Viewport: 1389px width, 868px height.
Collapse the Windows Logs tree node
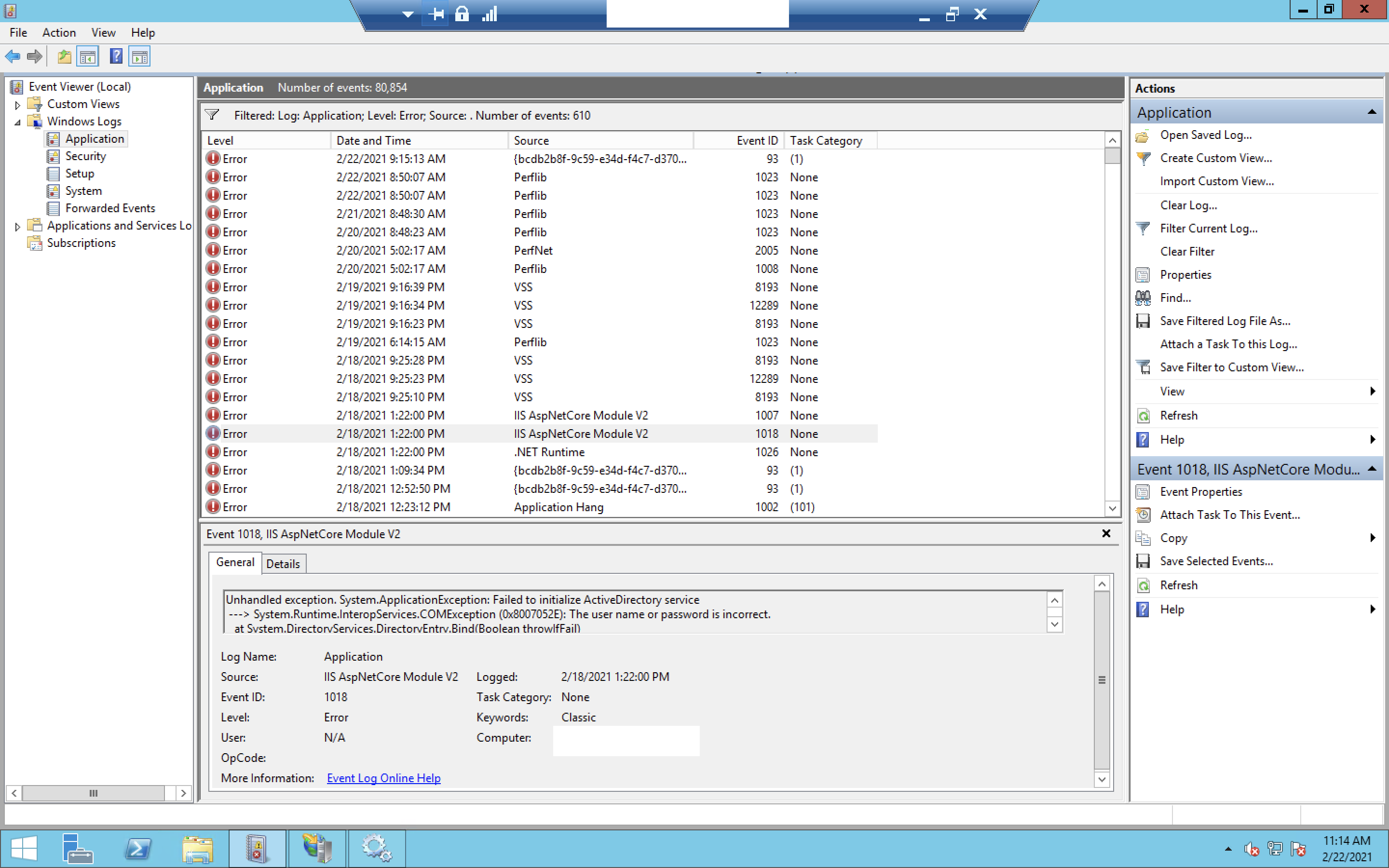[17, 122]
